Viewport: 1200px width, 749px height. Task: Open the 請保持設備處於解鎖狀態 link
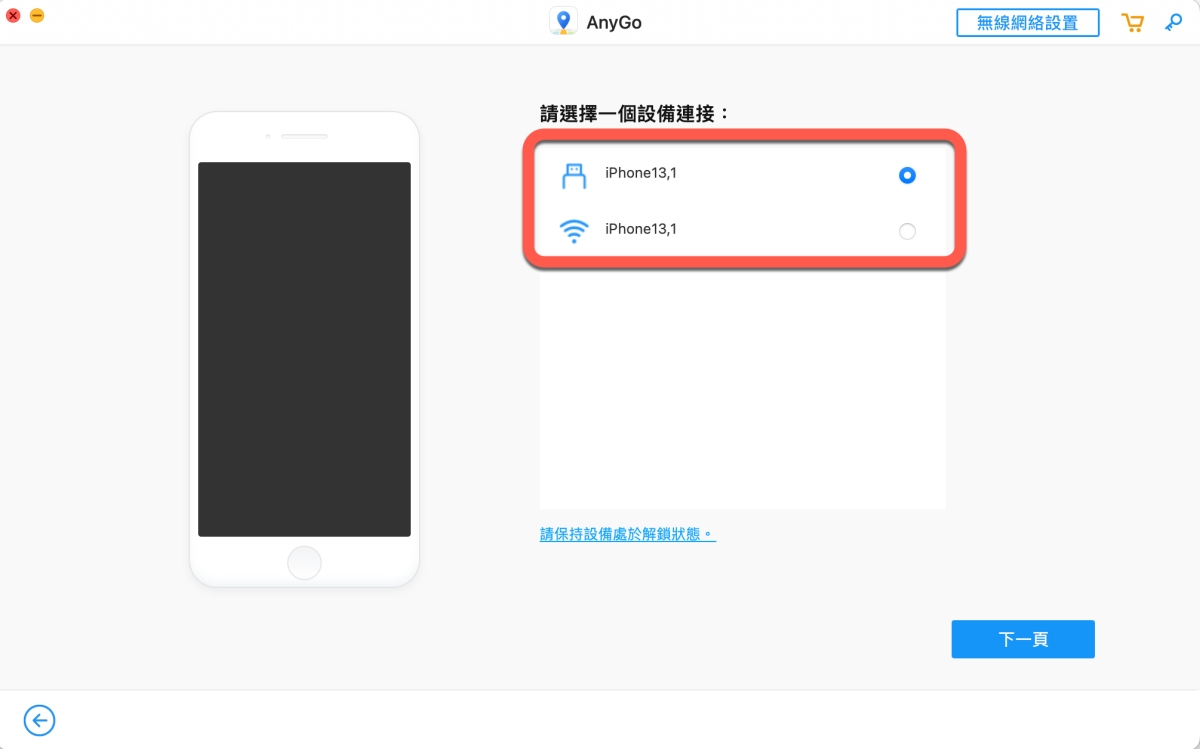point(628,534)
